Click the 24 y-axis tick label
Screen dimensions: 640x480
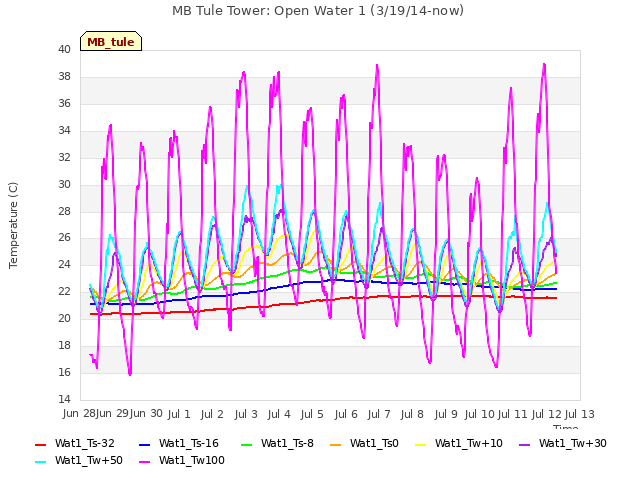pos(64,264)
